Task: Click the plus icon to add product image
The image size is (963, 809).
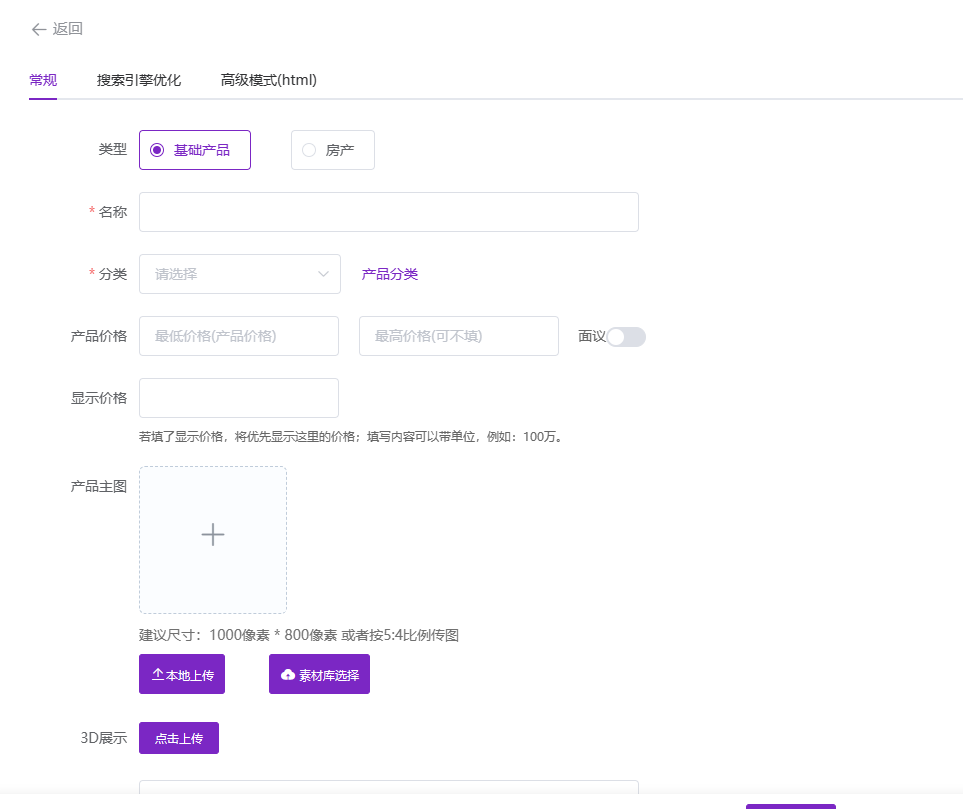Action: pos(213,535)
